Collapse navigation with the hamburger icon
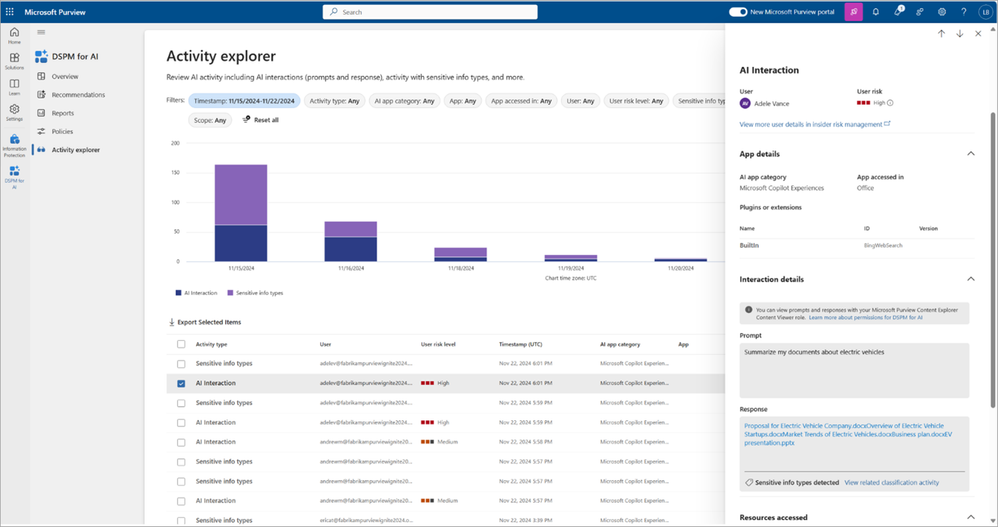998x527 pixels. pyautogui.click(x=41, y=32)
